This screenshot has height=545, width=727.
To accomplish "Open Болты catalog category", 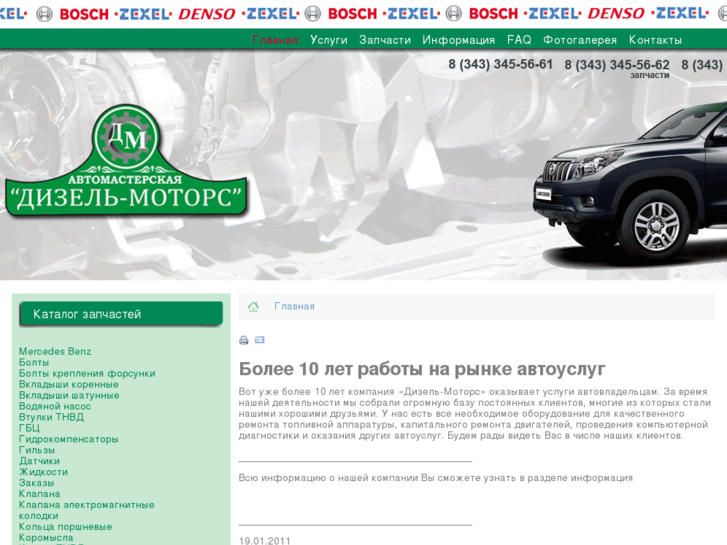I will point(34,362).
